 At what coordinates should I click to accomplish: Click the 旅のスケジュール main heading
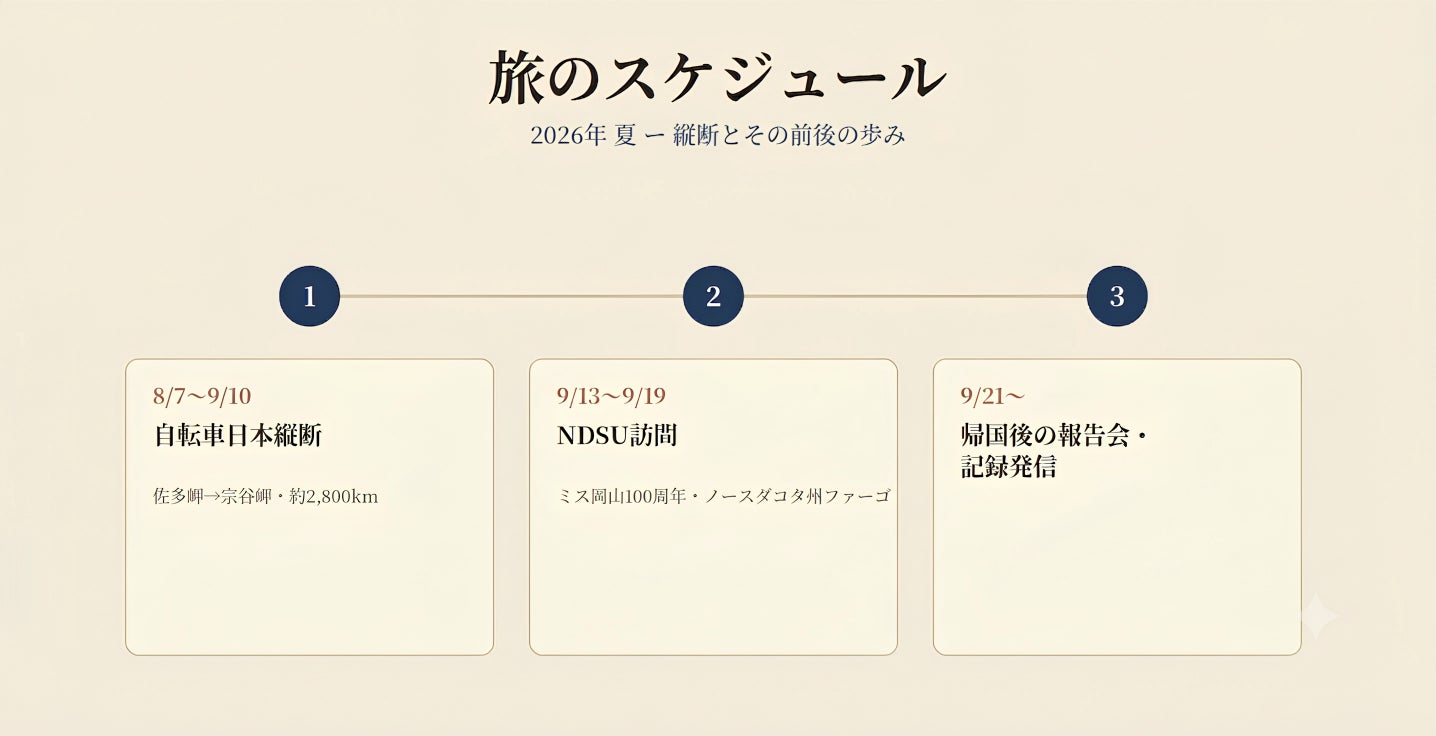click(717, 78)
